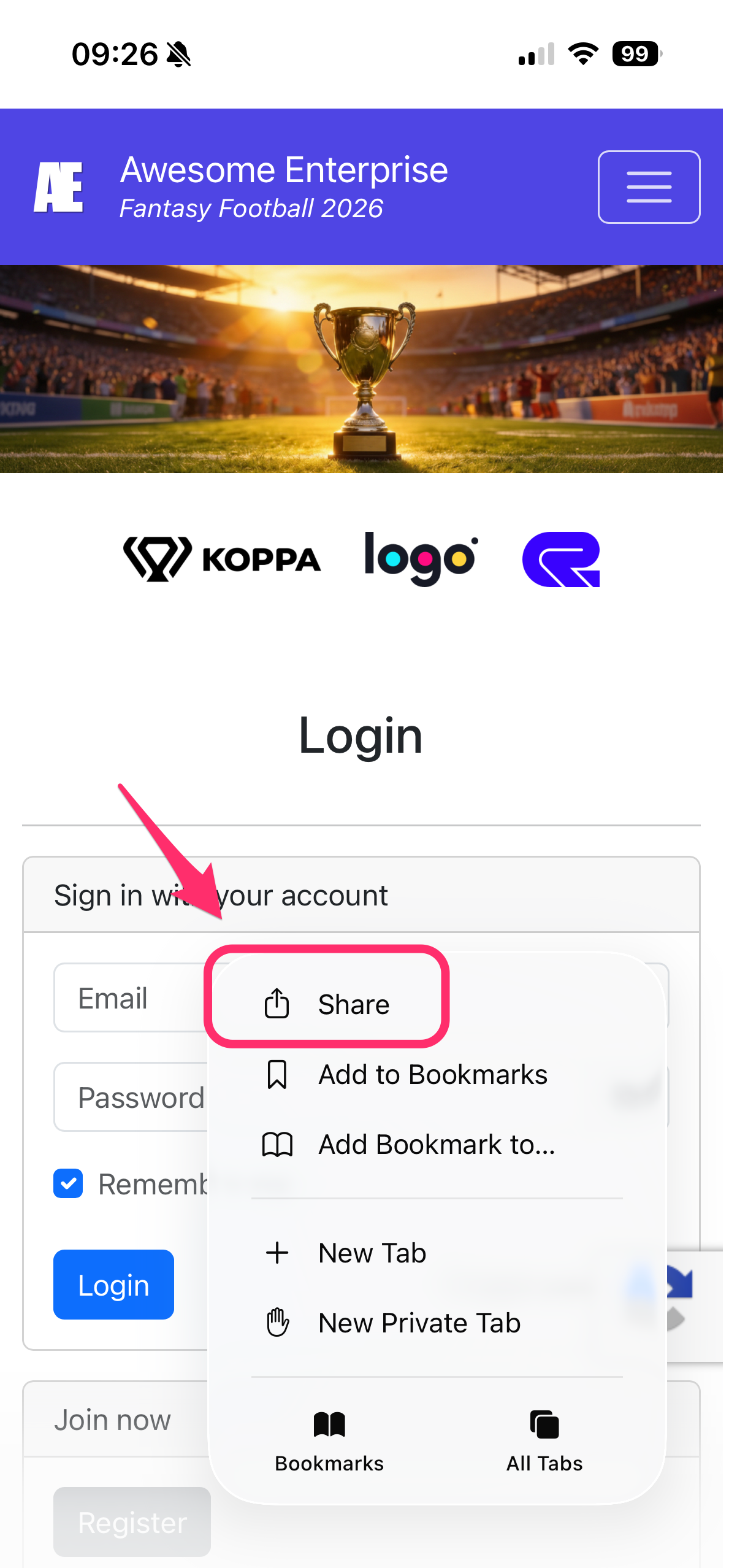
Task: Open the Bookmarks book icon
Action: (329, 1424)
